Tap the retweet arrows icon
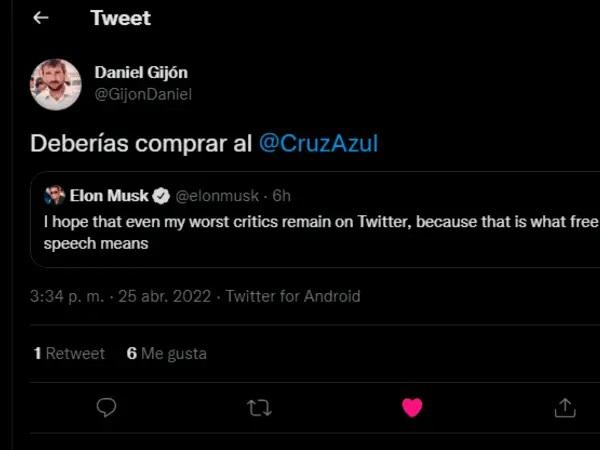The width and height of the screenshot is (600, 450). pos(259,408)
